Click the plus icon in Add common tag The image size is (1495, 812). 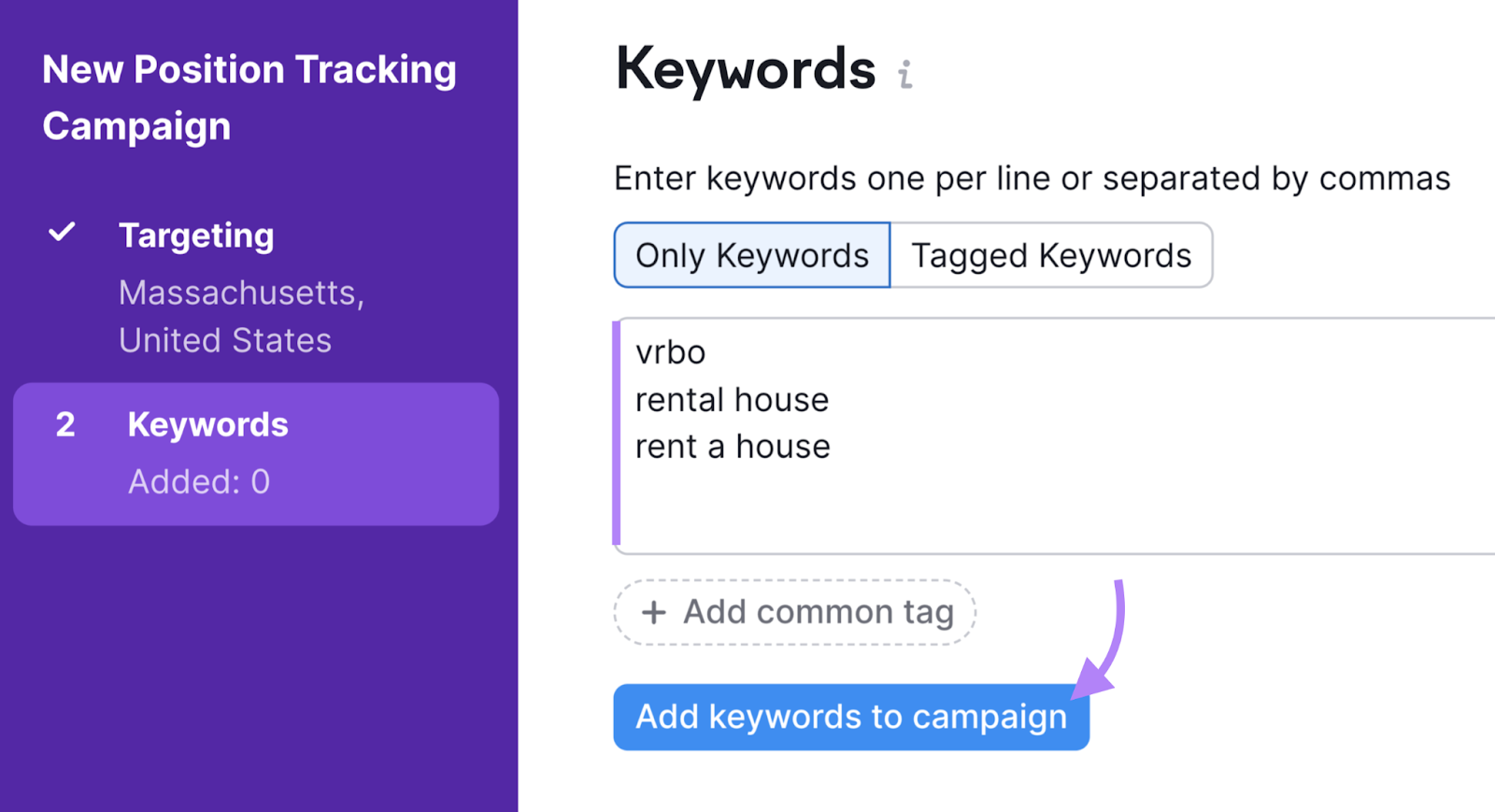tap(654, 612)
